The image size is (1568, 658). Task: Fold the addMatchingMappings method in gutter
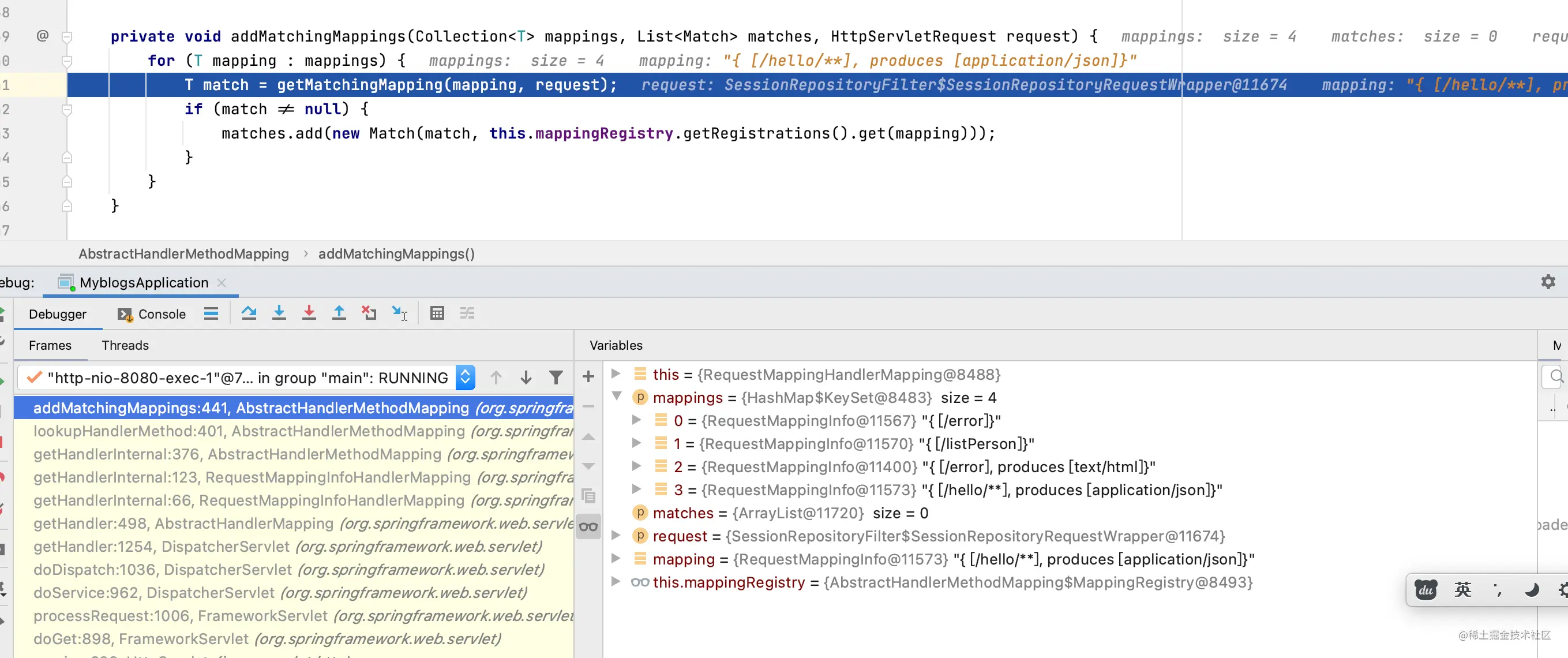tap(67, 36)
